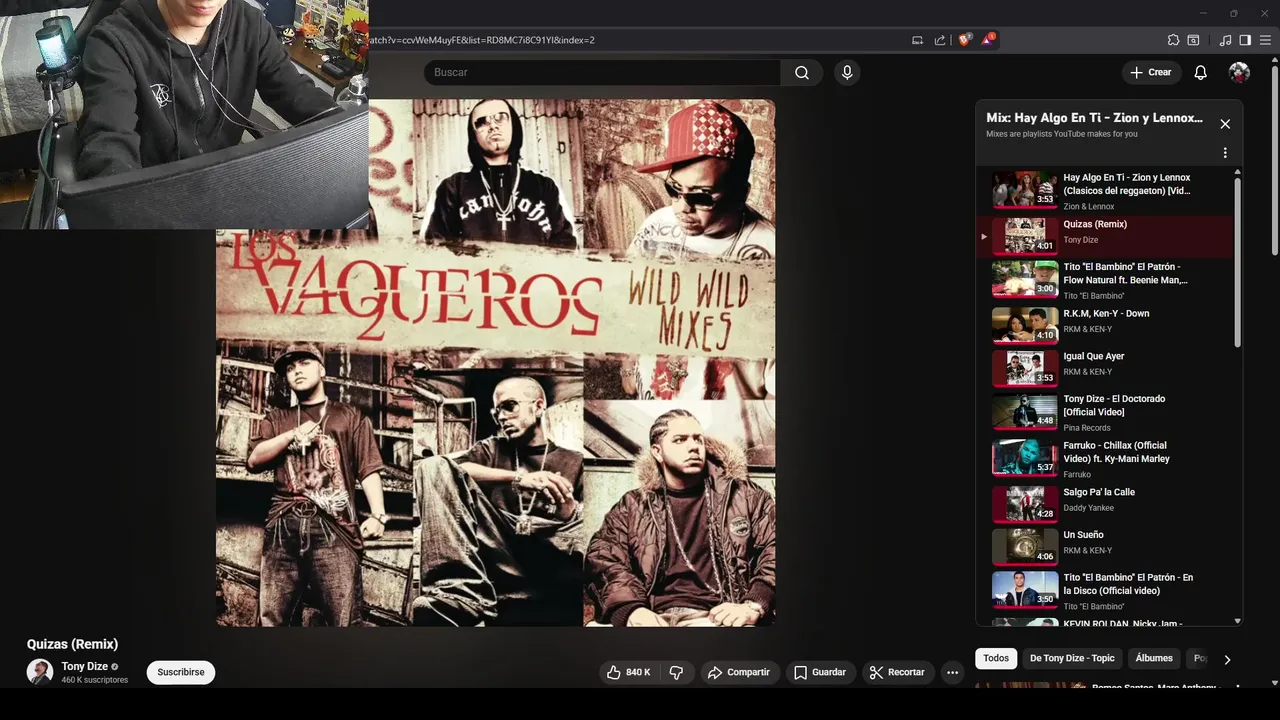The width and height of the screenshot is (1280, 720).
Task: Click the page vertical scrollbar
Action: point(1274,160)
